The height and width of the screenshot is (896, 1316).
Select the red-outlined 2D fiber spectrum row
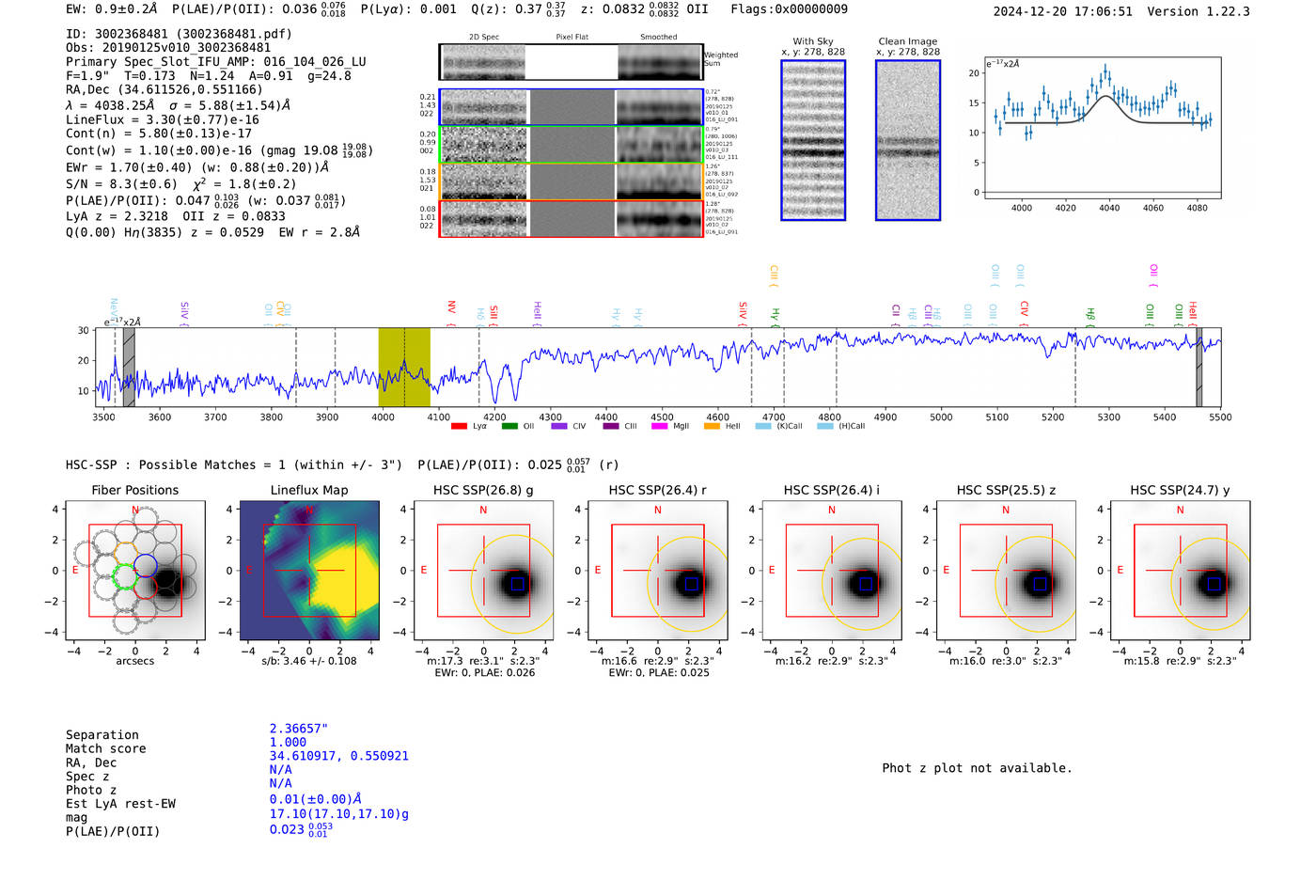pos(572,218)
